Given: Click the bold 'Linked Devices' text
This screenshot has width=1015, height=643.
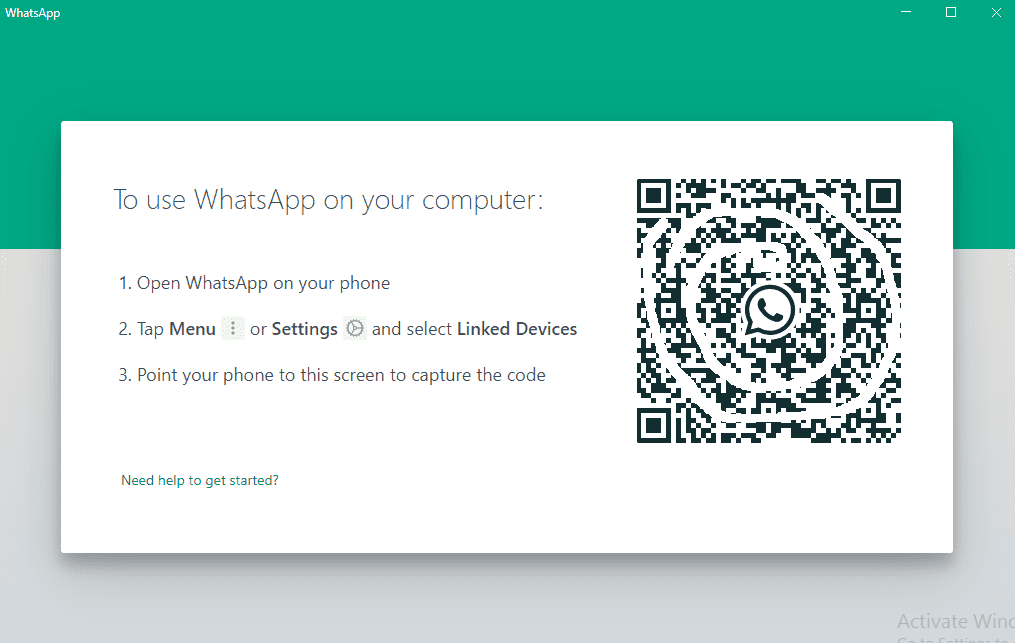Looking at the screenshot, I should 517,329.
